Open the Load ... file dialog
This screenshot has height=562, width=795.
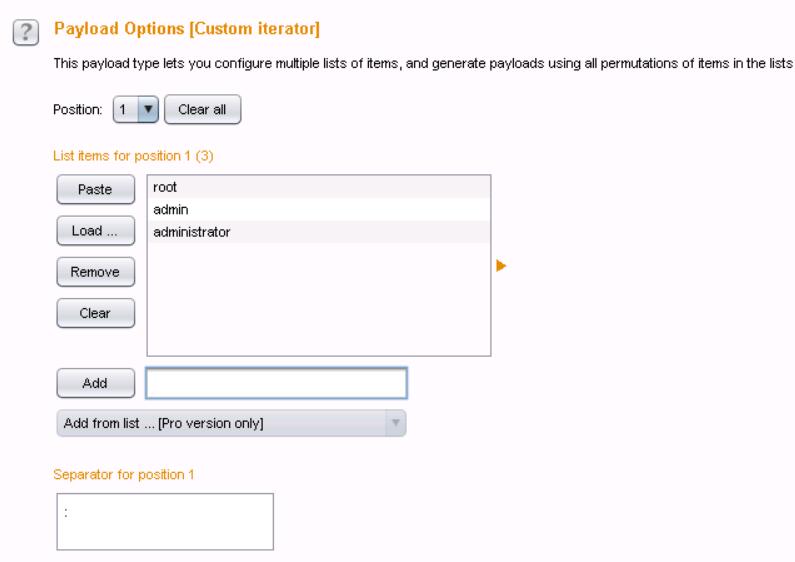coord(96,230)
